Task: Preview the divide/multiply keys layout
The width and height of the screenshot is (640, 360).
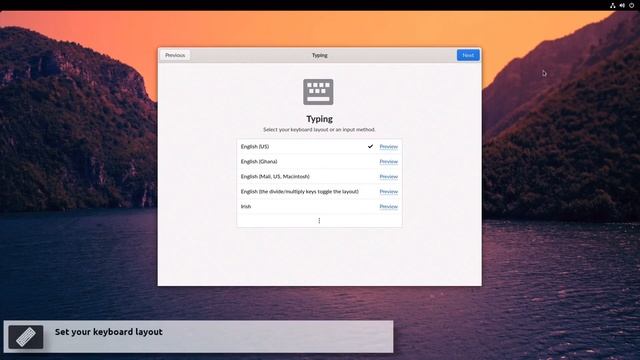Action: [388, 191]
